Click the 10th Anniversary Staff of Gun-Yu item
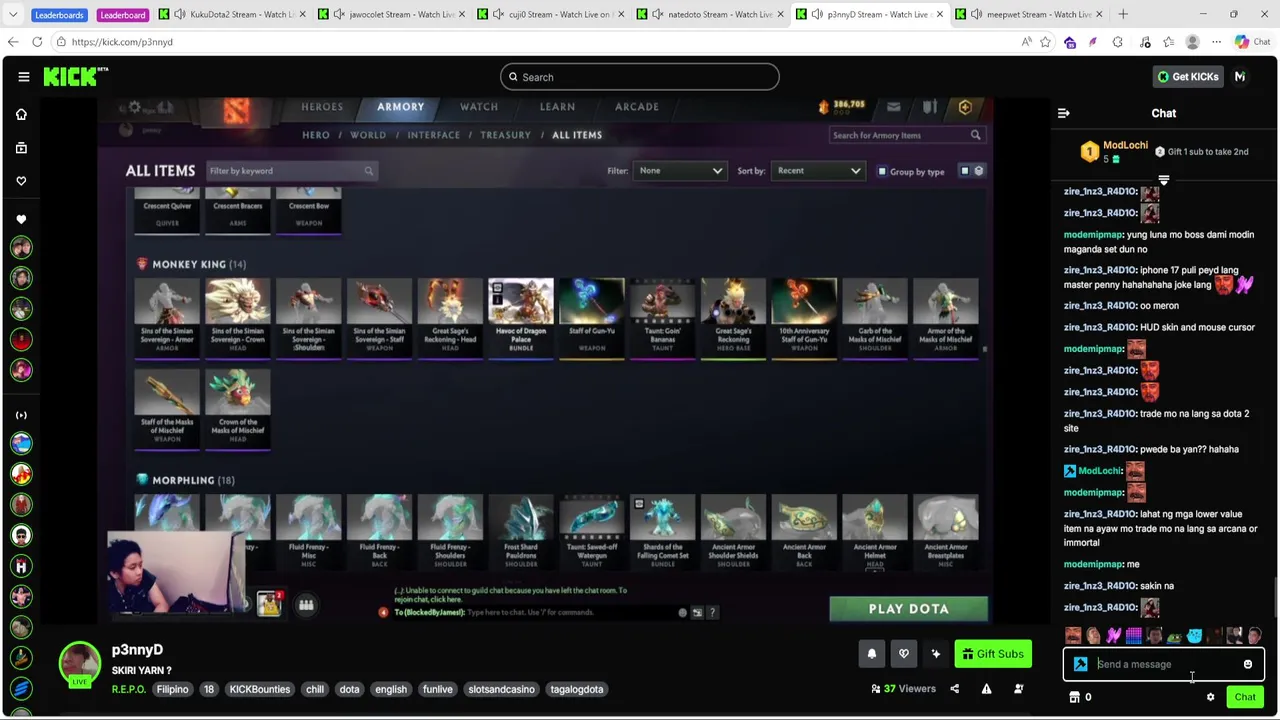Screen dimensions: 1280x720 coord(804,317)
